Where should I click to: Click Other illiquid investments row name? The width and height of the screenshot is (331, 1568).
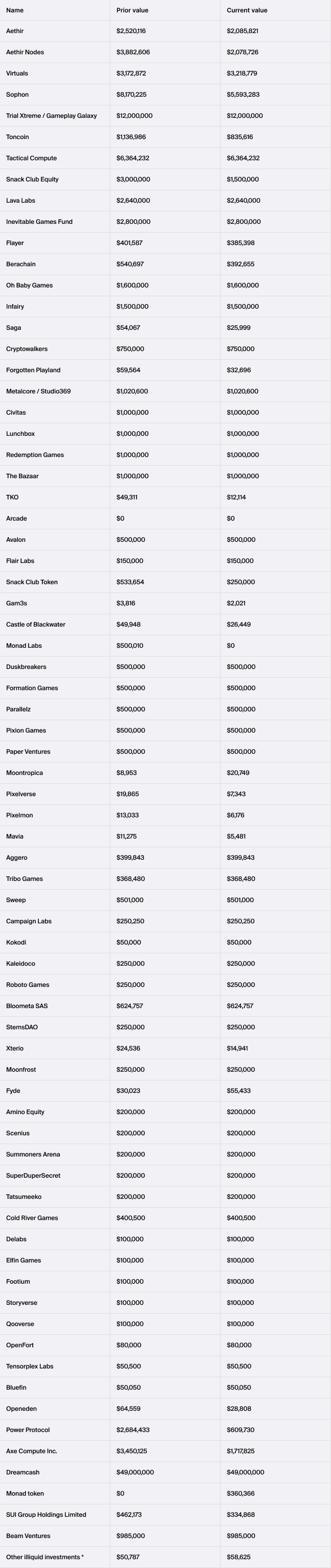point(45,1557)
